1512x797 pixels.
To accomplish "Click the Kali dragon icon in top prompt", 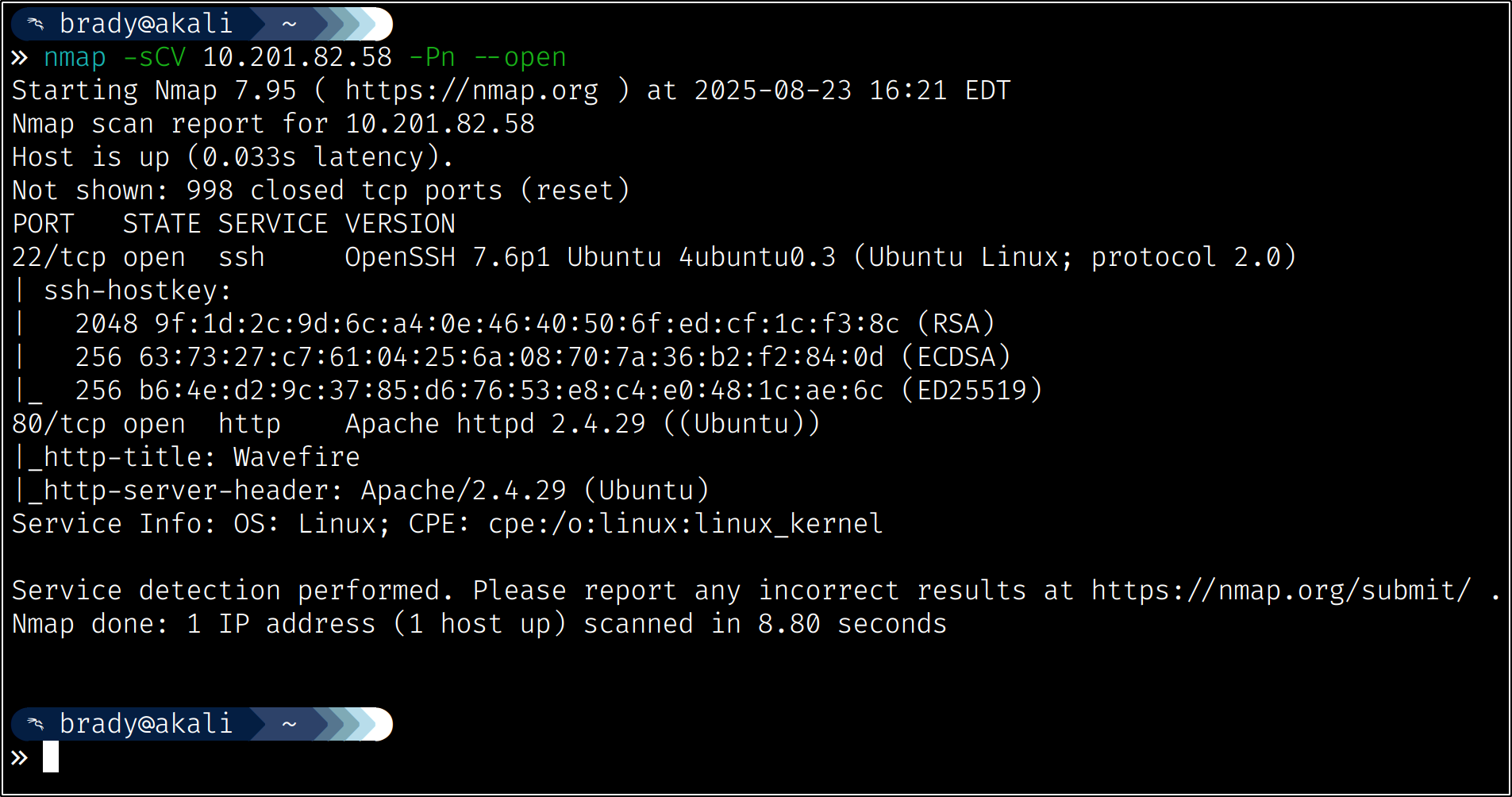I will pyautogui.click(x=36, y=24).
